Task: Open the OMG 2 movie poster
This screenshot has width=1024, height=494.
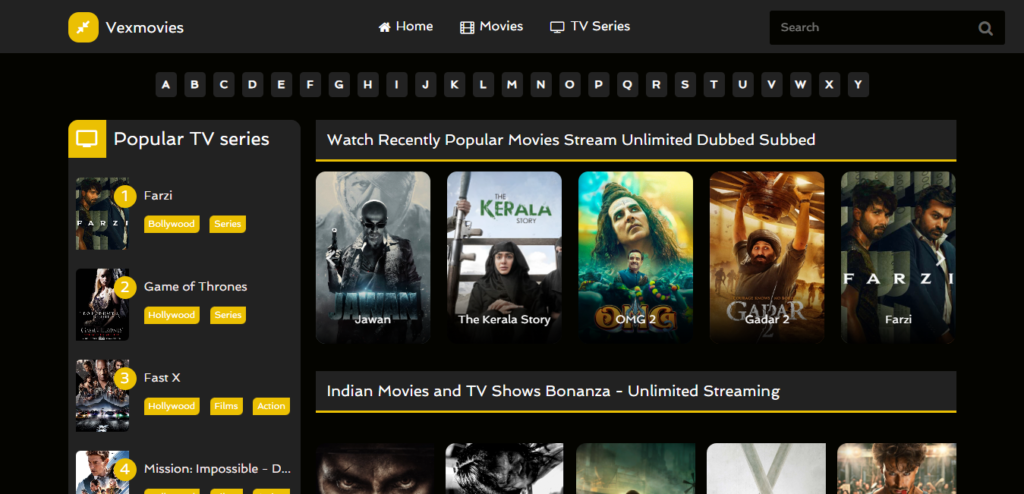Action: click(635, 257)
